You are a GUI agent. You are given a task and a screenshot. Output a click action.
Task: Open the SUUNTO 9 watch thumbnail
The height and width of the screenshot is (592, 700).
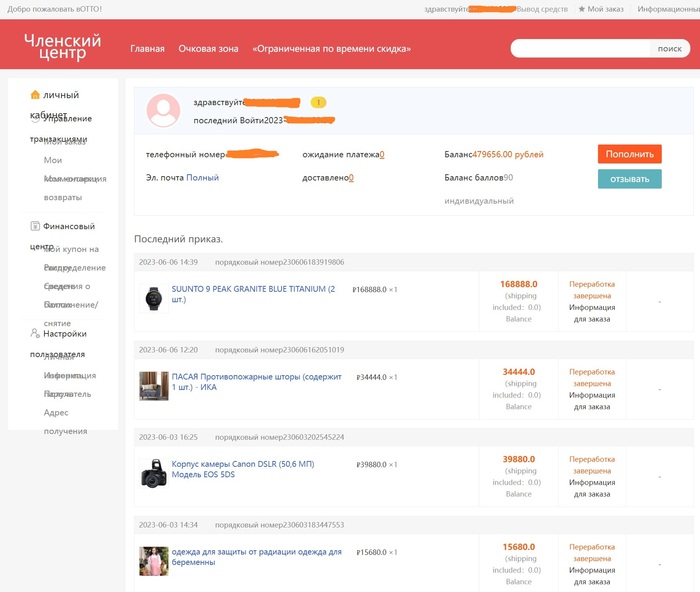click(x=154, y=298)
